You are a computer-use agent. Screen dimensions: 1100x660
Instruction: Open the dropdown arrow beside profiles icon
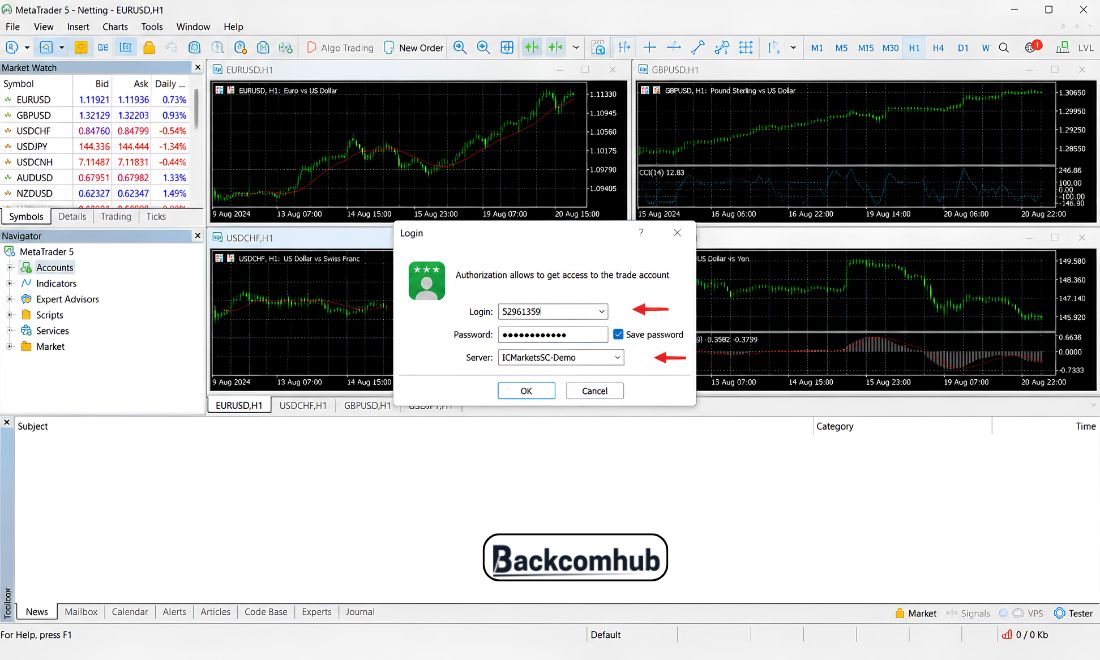pos(62,48)
